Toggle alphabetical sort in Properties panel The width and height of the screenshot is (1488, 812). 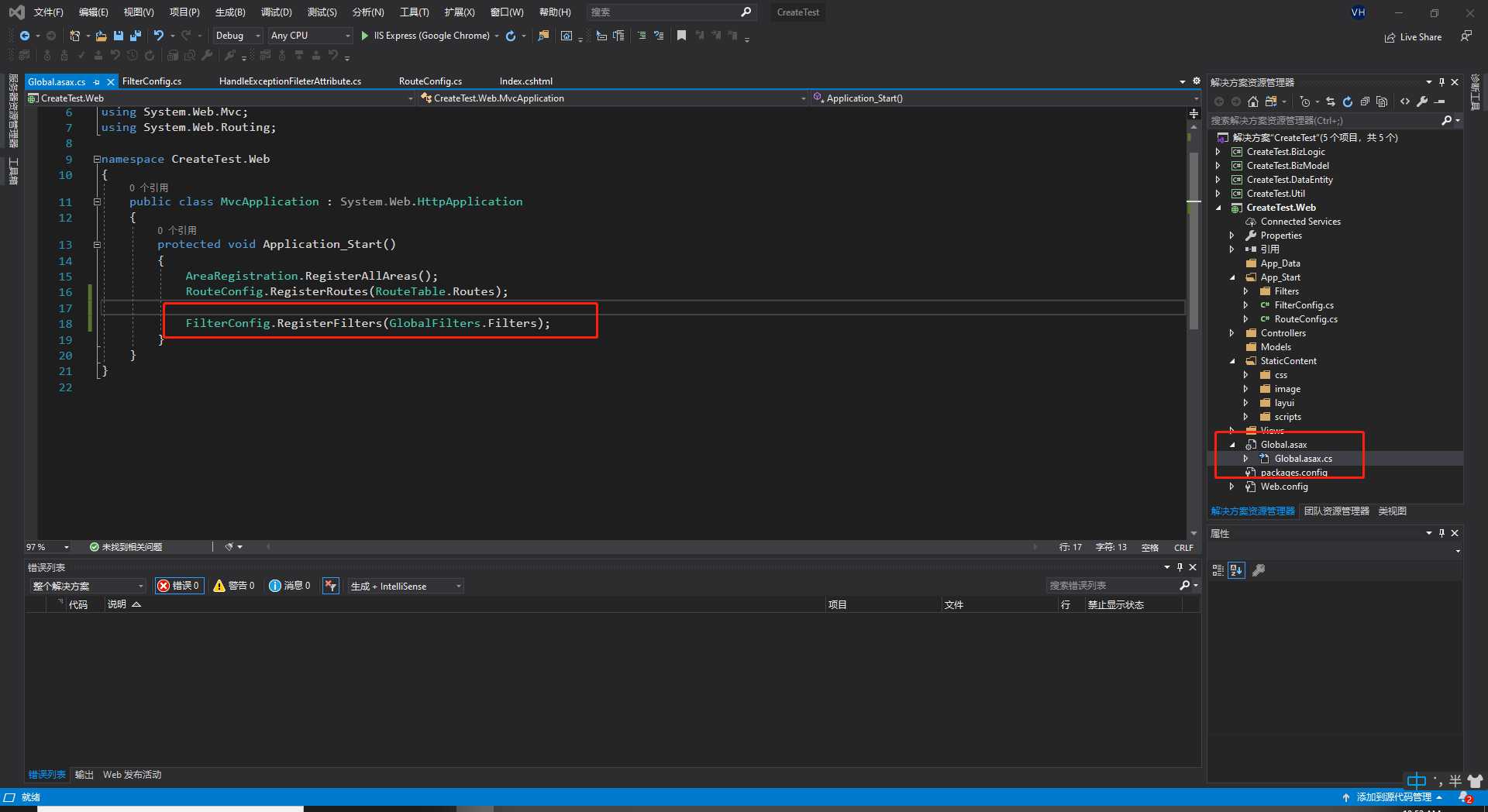click(x=1236, y=570)
